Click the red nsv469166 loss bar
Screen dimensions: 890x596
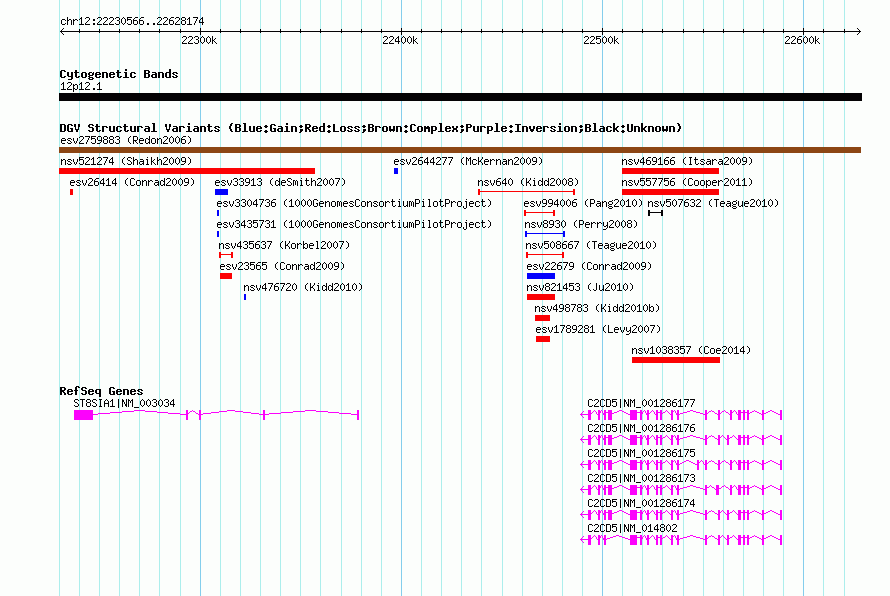pyautogui.click(x=670, y=171)
